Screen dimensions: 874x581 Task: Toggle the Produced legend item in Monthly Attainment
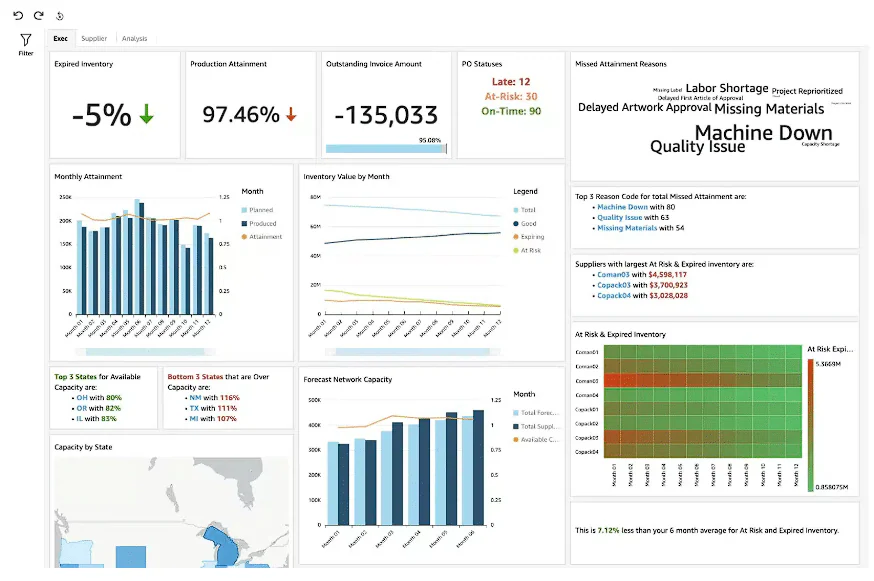pyautogui.click(x=259, y=224)
